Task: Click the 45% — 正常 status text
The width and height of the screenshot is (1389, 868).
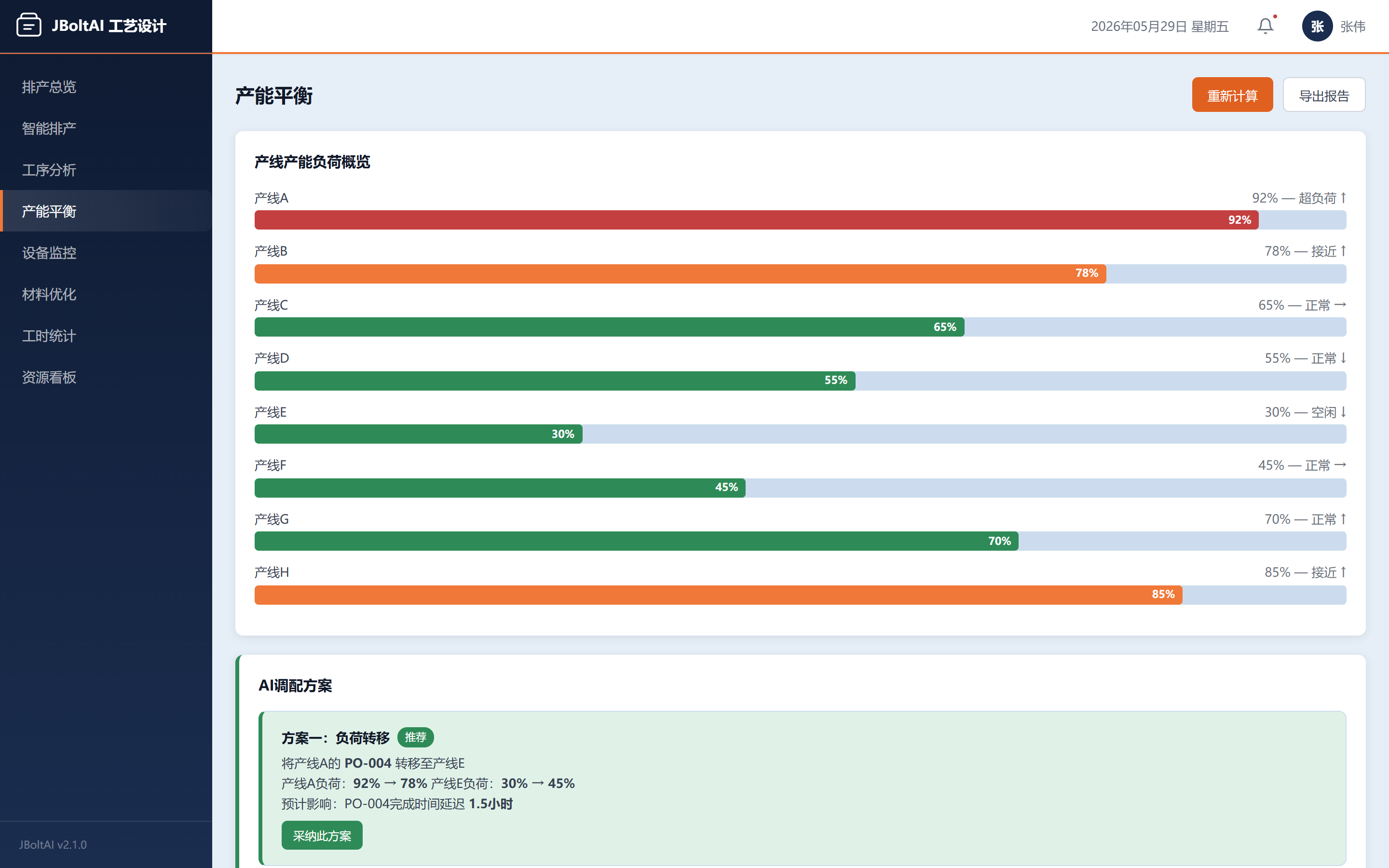Action: click(1302, 465)
